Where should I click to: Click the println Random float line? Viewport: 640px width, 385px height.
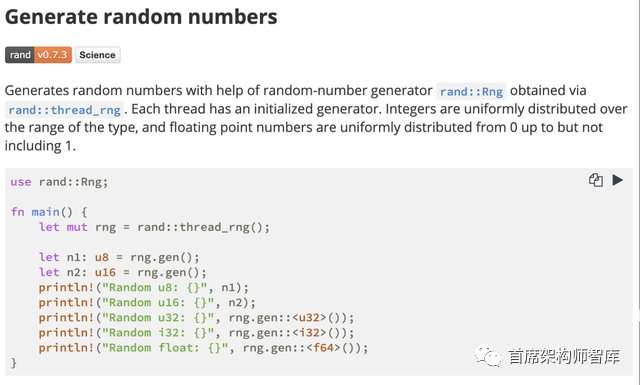(203, 348)
